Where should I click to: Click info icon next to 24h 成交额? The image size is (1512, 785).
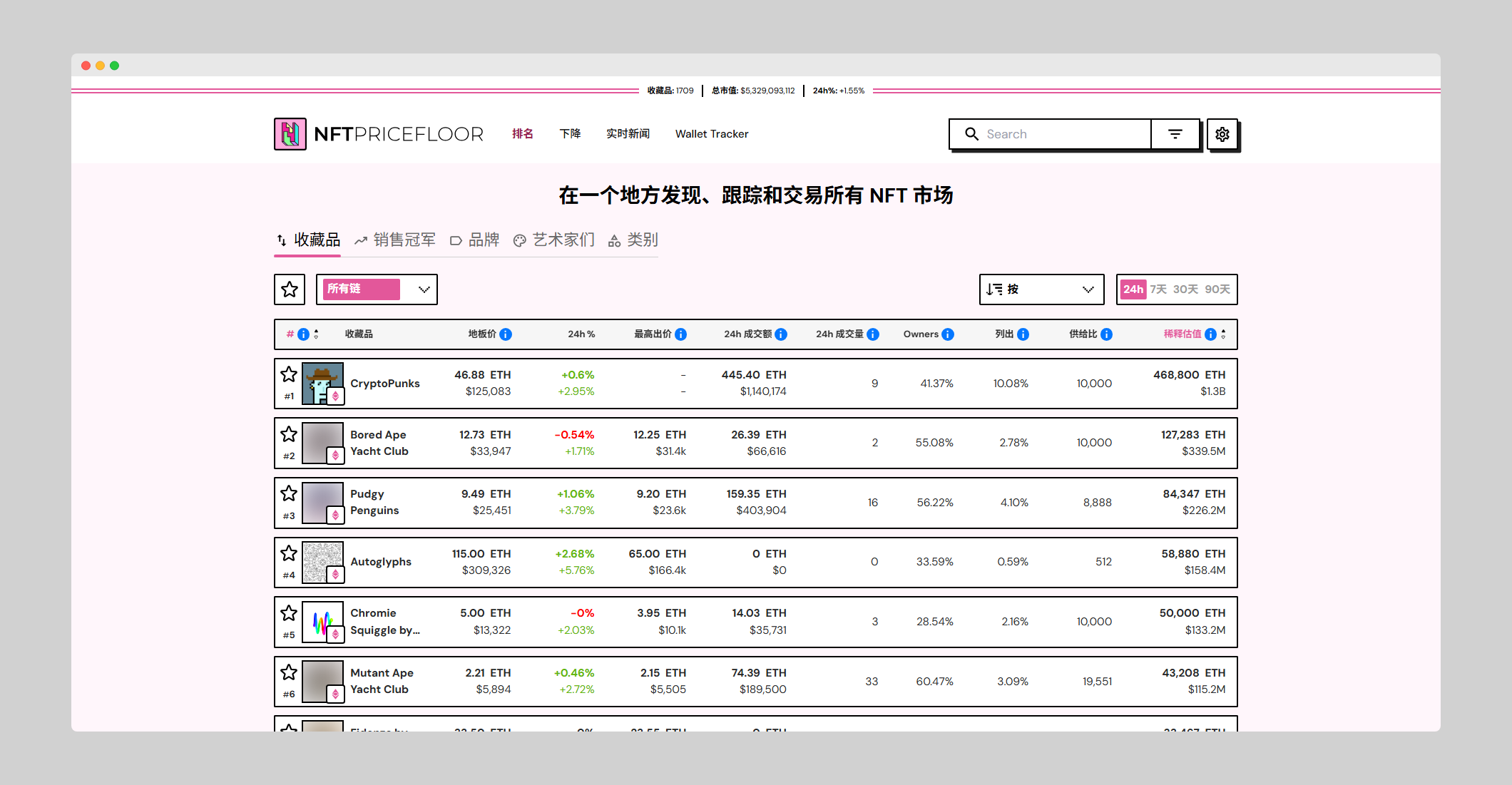(781, 334)
